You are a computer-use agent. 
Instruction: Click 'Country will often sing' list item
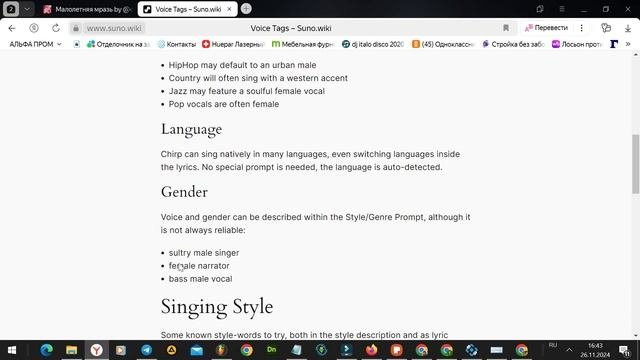point(258,78)
